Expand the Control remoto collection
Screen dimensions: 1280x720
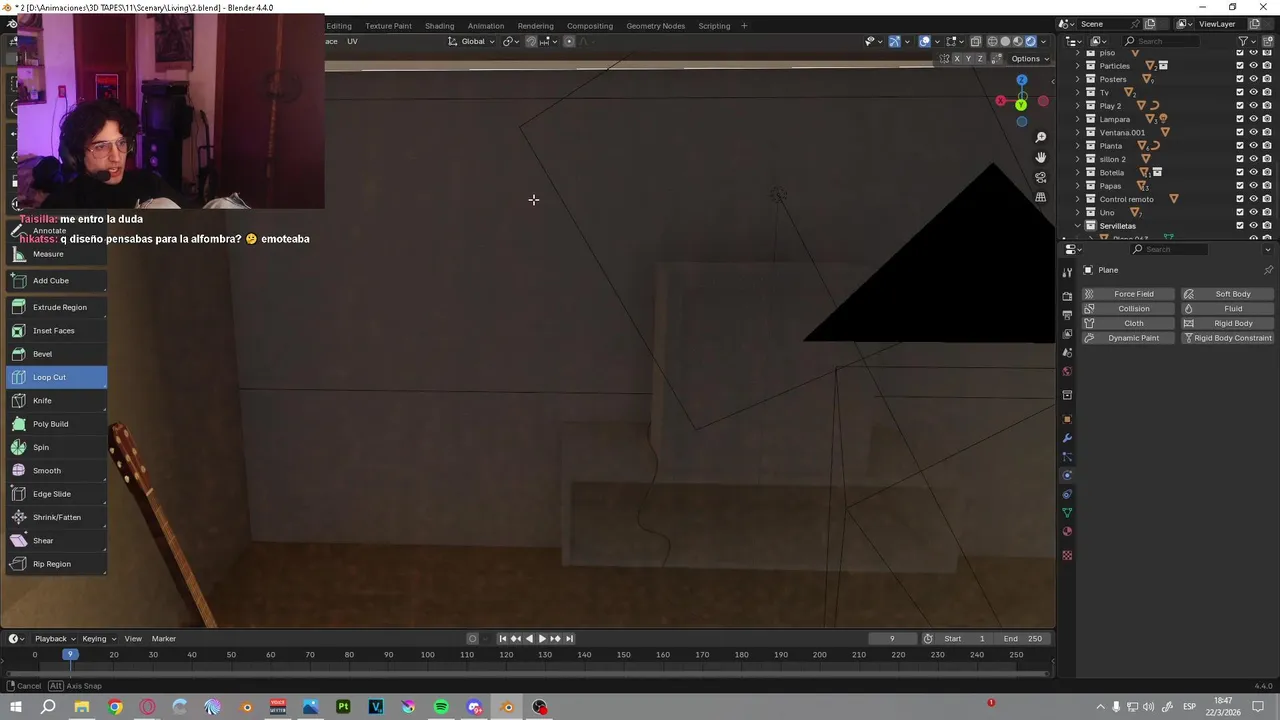(x=1078, y=199)
